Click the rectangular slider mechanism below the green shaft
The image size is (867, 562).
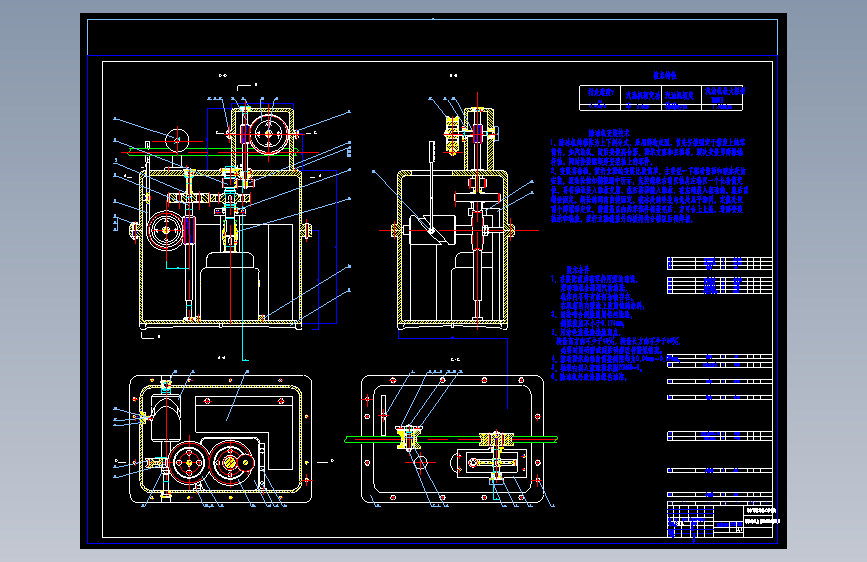click(x=491, y=462)
